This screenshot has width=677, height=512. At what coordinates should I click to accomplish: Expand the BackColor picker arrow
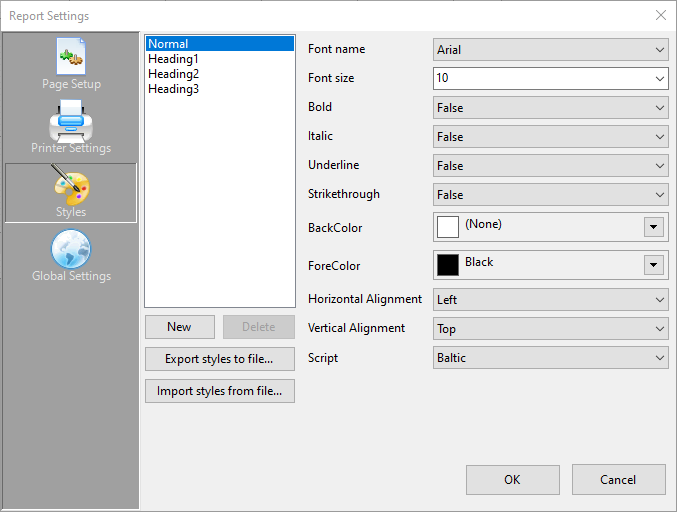click(x=654, y=227)
